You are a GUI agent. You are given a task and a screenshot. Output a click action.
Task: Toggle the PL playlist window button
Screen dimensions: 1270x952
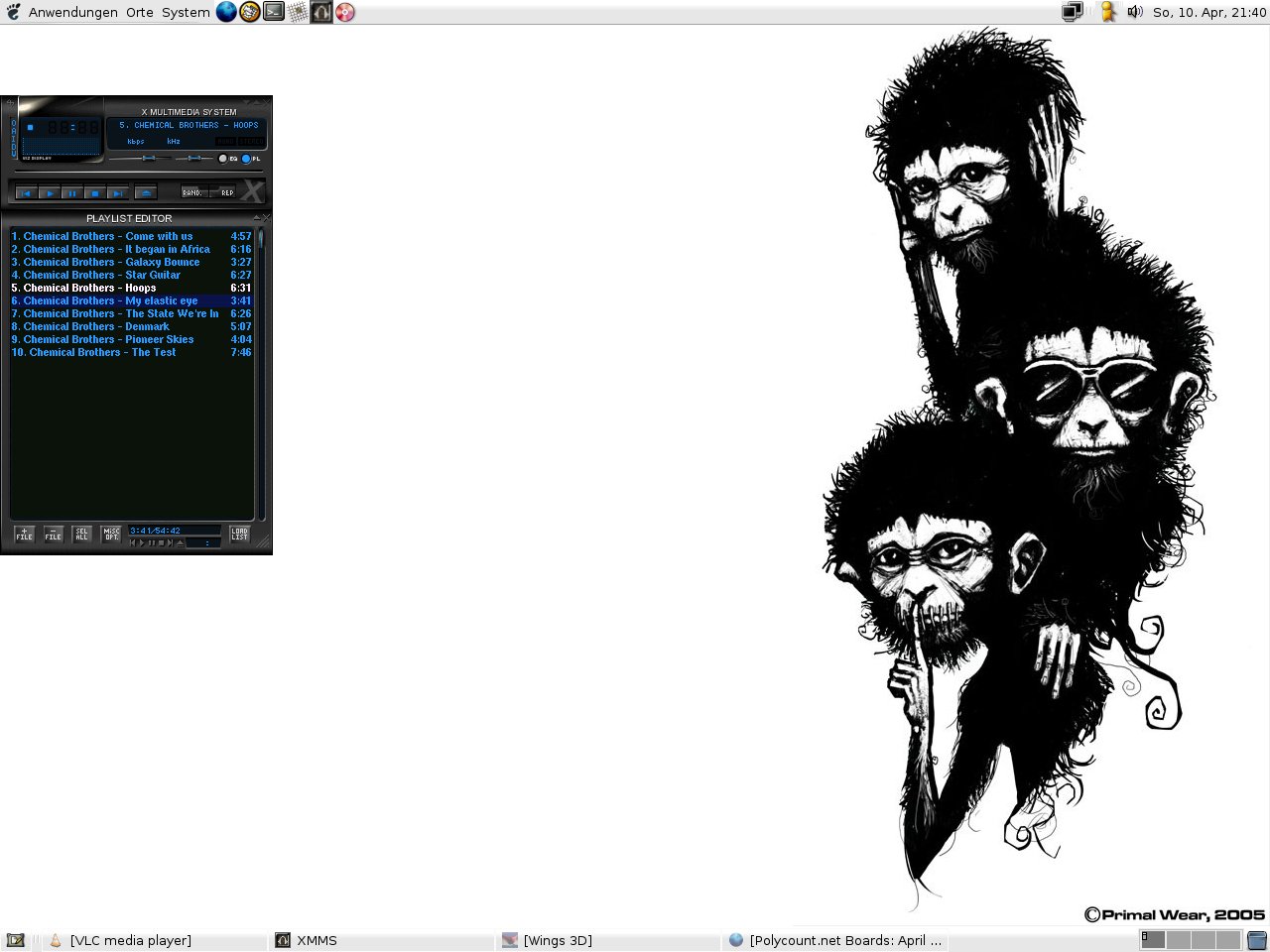[x=247, y=159]
